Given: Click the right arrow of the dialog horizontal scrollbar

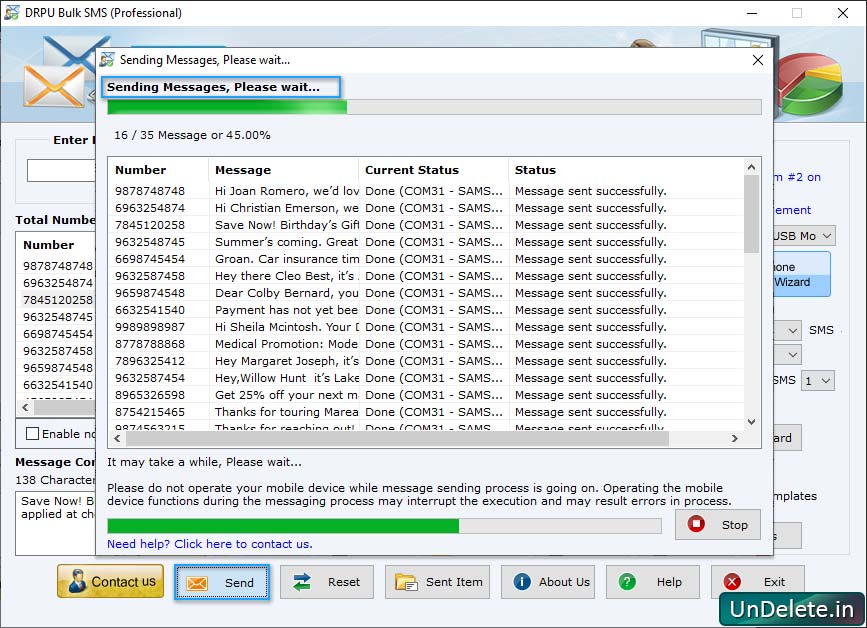Looking at the screenshot, I should point(735,438).
